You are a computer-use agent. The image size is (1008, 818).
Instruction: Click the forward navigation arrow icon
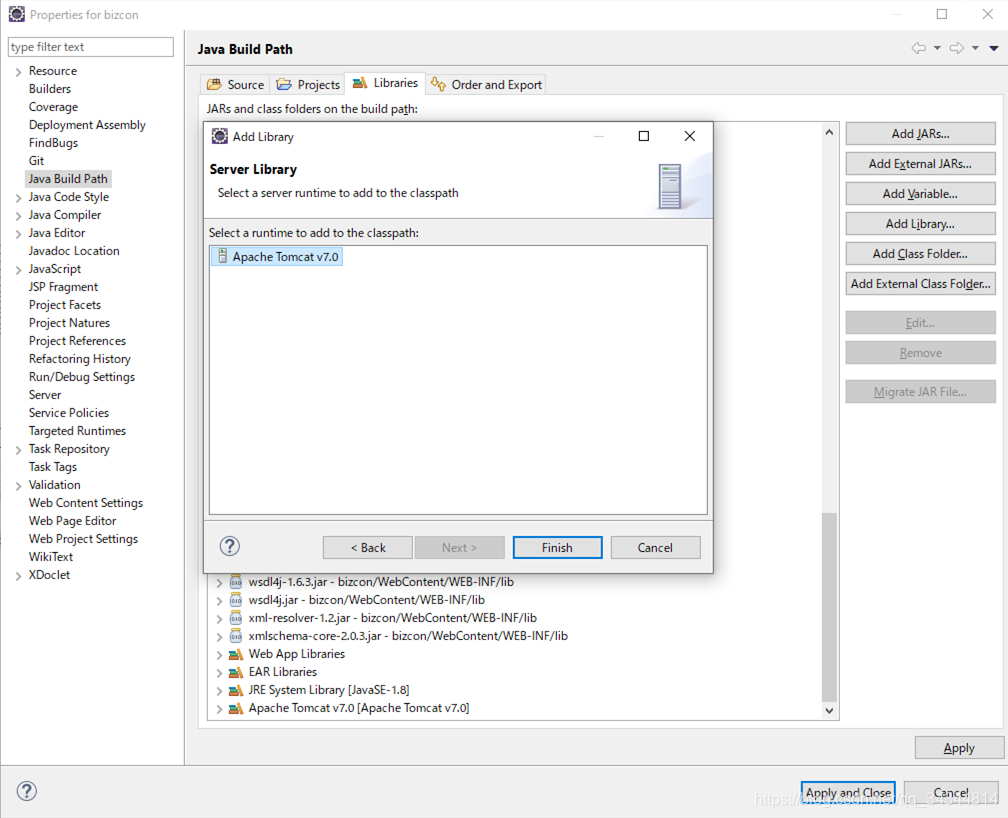(957, 48)
